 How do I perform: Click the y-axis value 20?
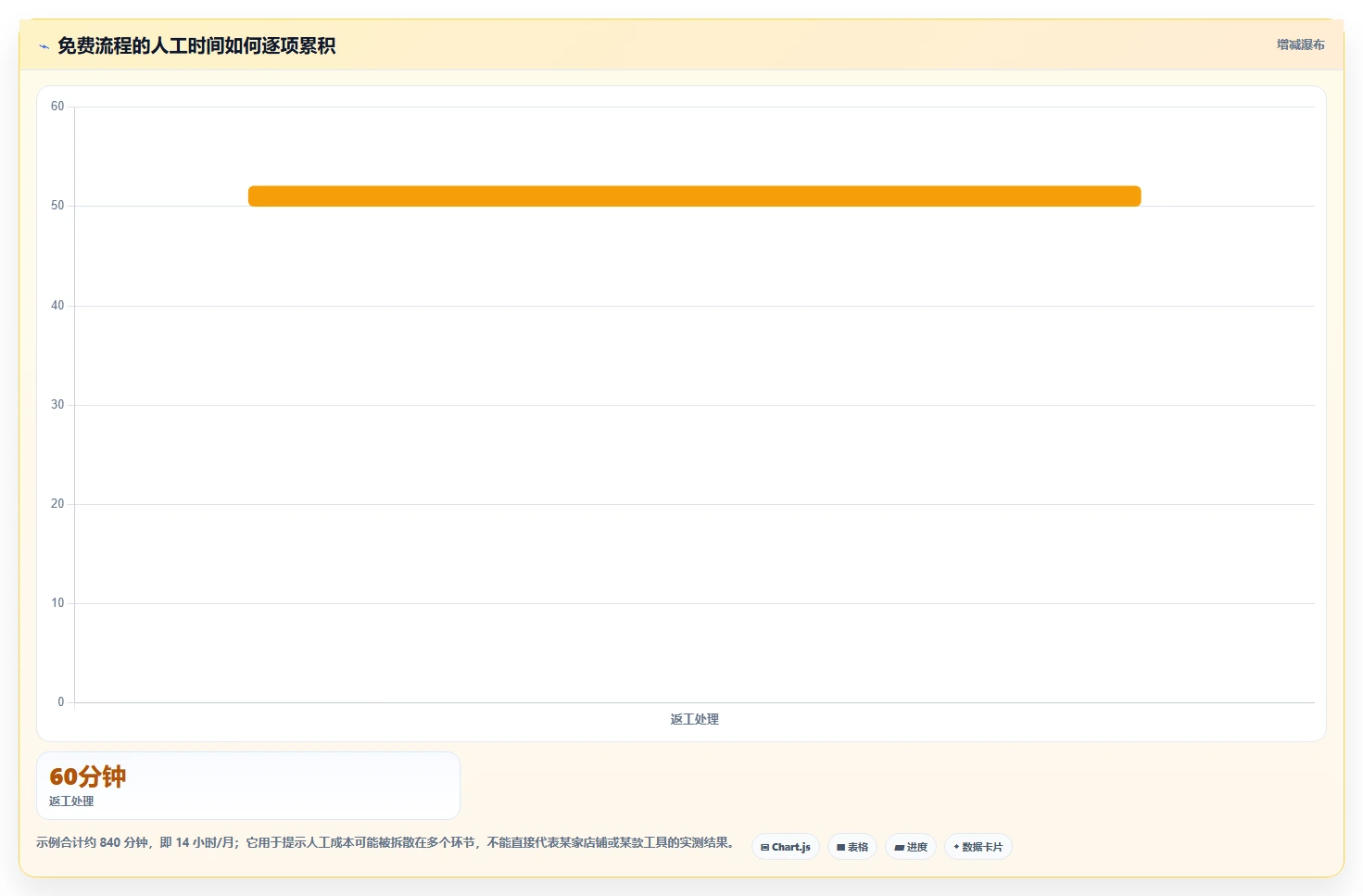pos(57,504)
